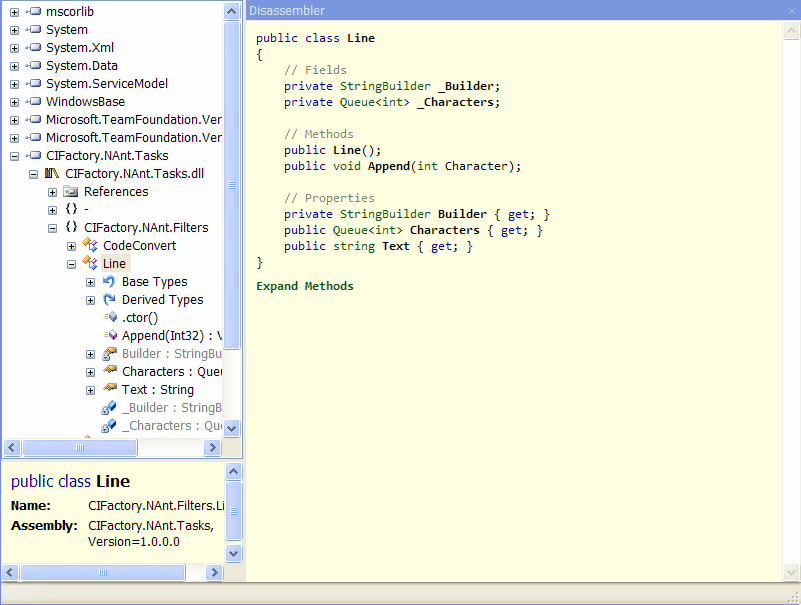The width and height of the screenshot is (801, 605).
Task: Click the Derived Types icon
Action: 109,300
